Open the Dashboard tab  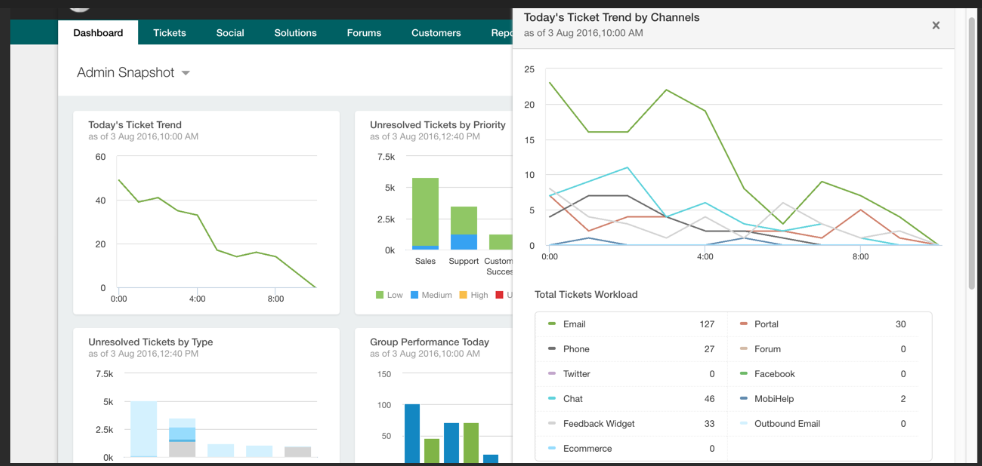tap(98, 33)
